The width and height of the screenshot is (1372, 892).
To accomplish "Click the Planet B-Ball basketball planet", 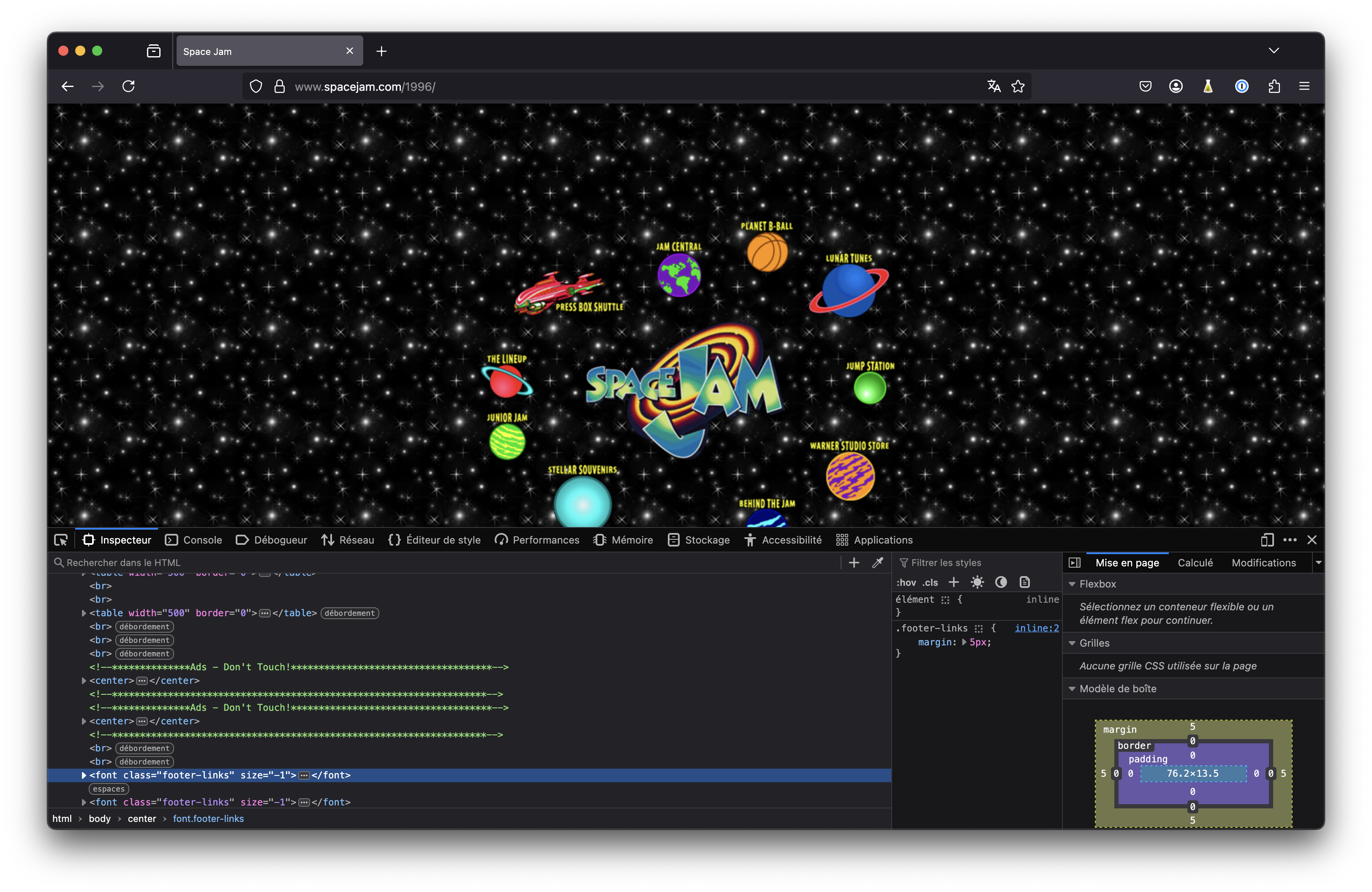I will tap(767, 253).
